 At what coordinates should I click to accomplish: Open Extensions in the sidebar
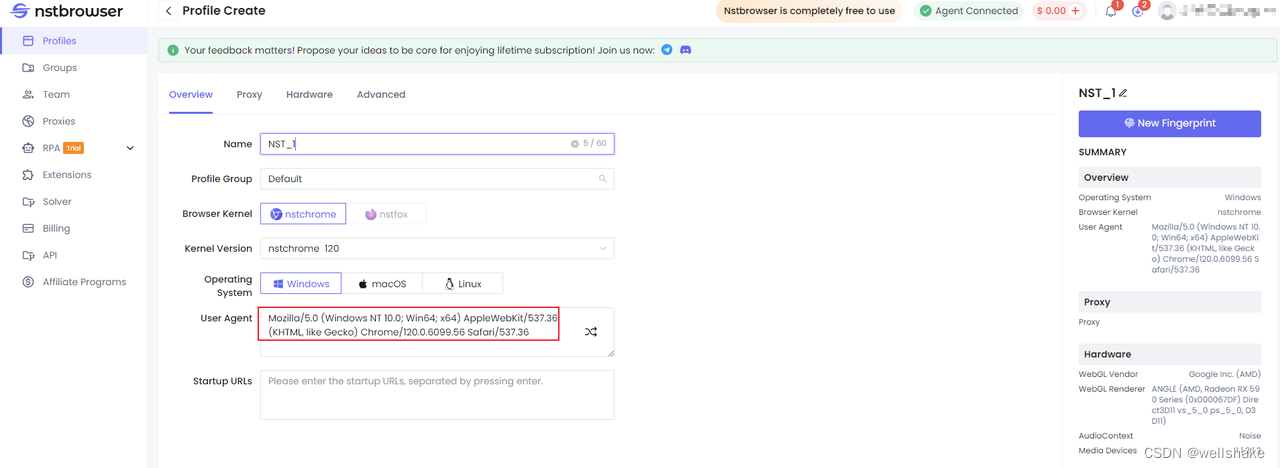(x=72, y=175)
